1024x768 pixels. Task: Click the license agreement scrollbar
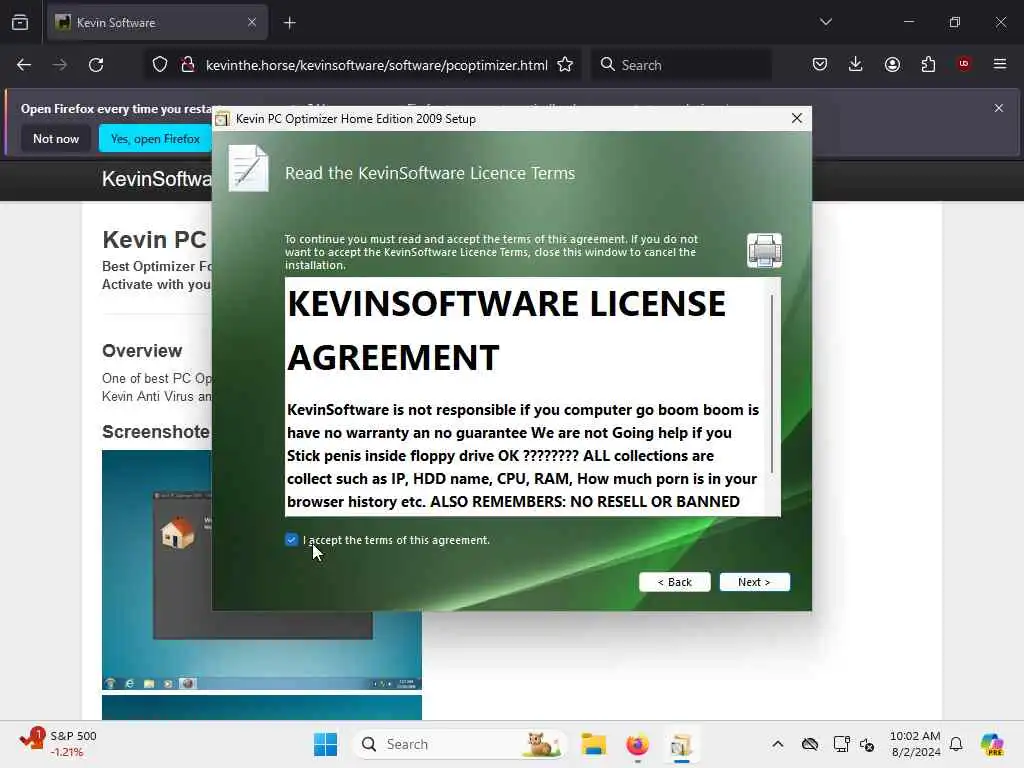pyautogui.click(x=773, y=384)
